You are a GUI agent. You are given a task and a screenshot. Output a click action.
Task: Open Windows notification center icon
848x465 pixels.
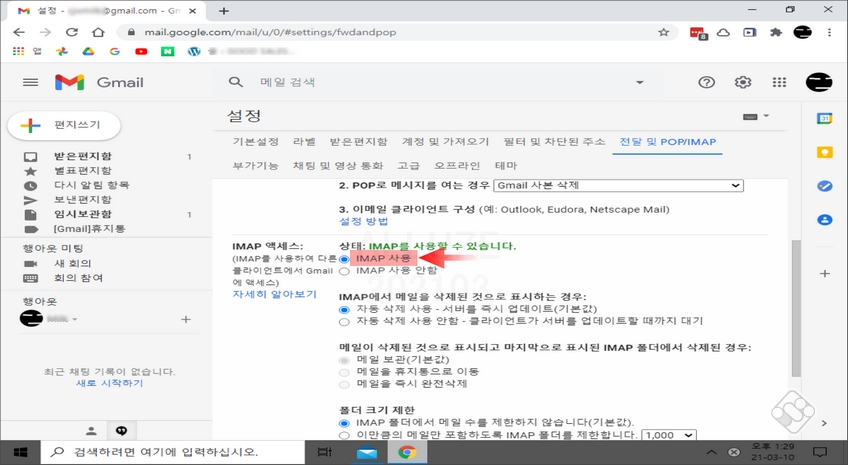point(820,452)
